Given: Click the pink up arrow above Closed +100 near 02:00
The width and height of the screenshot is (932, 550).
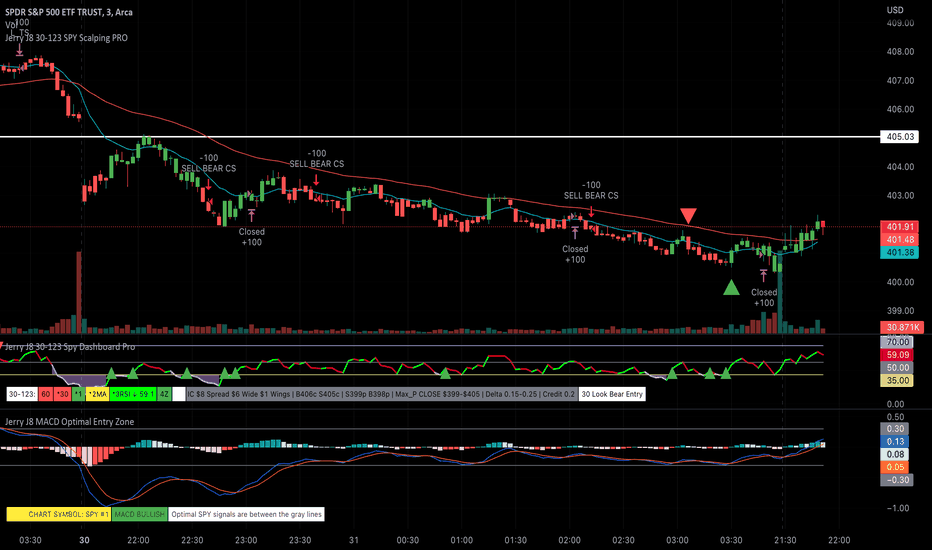Looking at the screenshot, I should (x=575, y=232).
